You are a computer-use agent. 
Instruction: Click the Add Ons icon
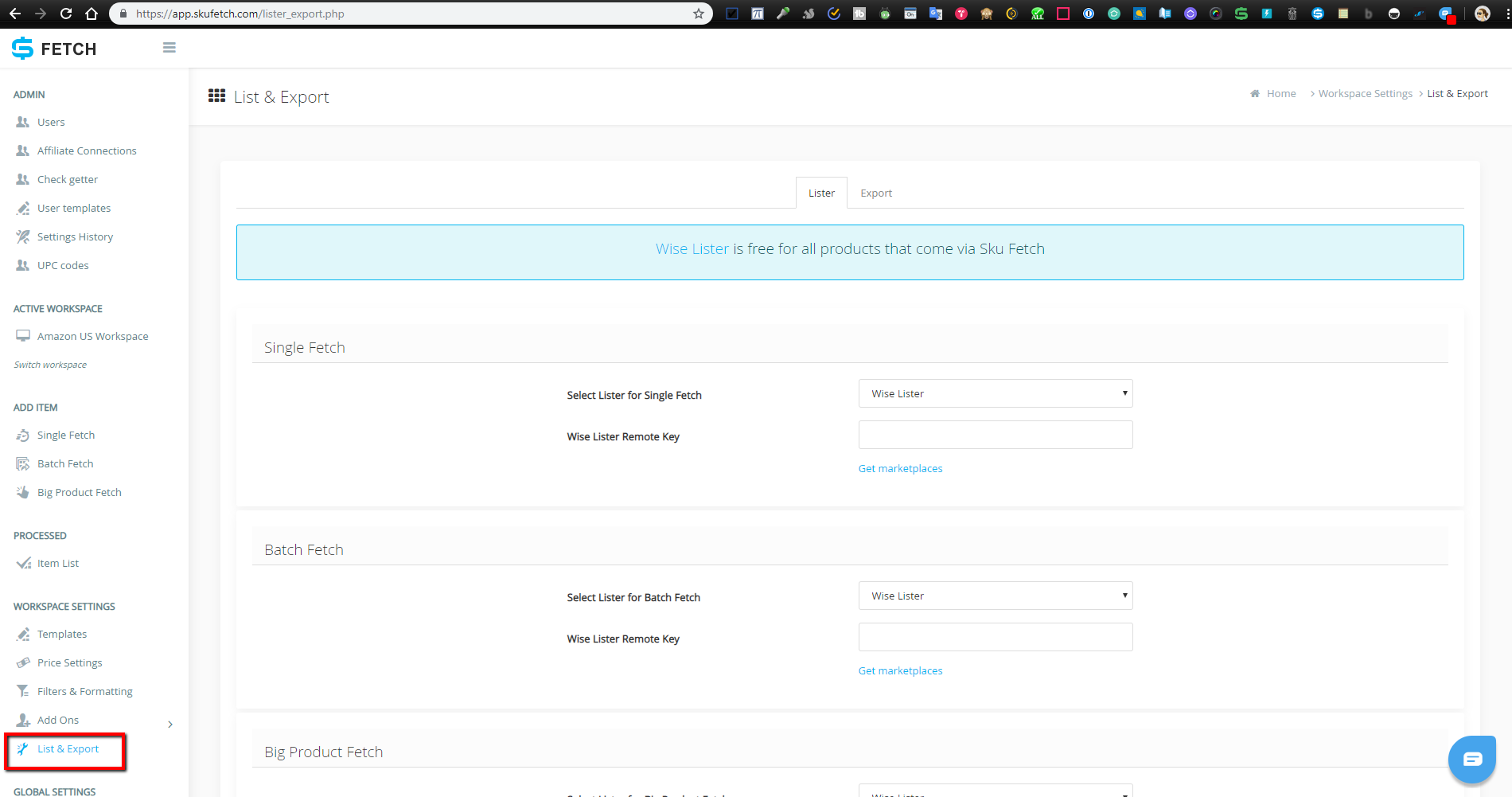pos(23,720)
